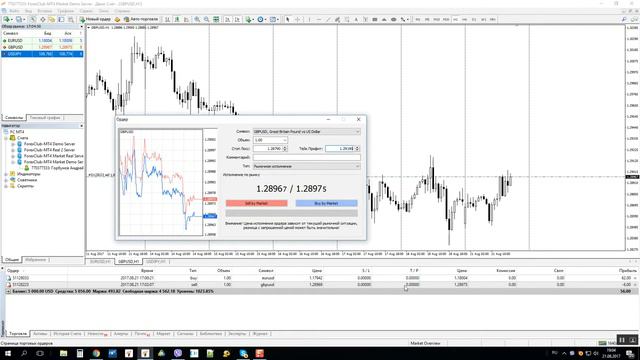Click Buy by Market button
The width and height of the screenshot is (640, 360).
tap(326, 203)
